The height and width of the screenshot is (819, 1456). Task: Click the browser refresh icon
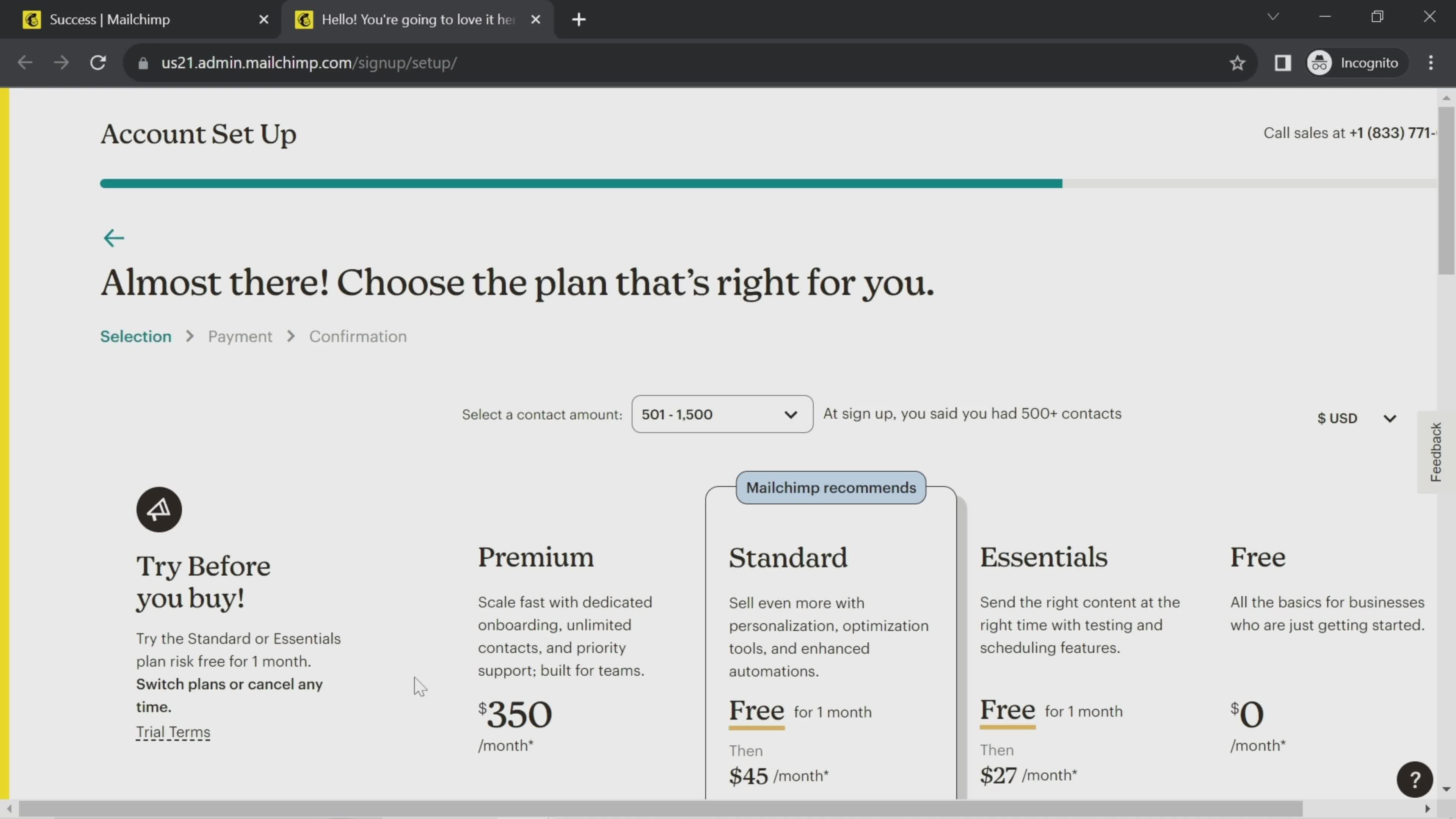98,63
